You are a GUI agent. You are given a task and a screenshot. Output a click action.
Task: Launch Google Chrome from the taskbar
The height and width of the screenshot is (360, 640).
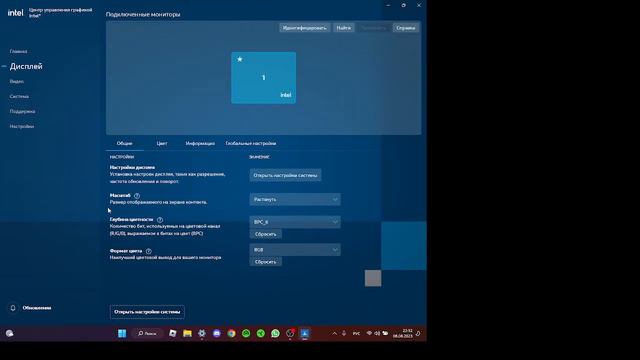click(231, 333)
